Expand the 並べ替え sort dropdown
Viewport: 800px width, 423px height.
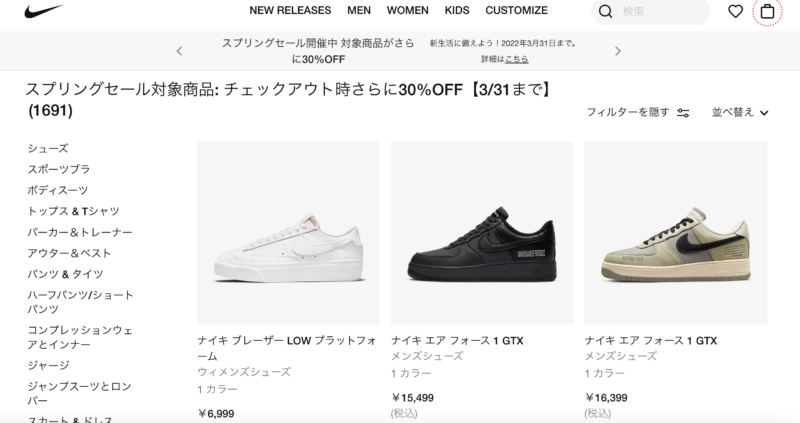[740, 112]
